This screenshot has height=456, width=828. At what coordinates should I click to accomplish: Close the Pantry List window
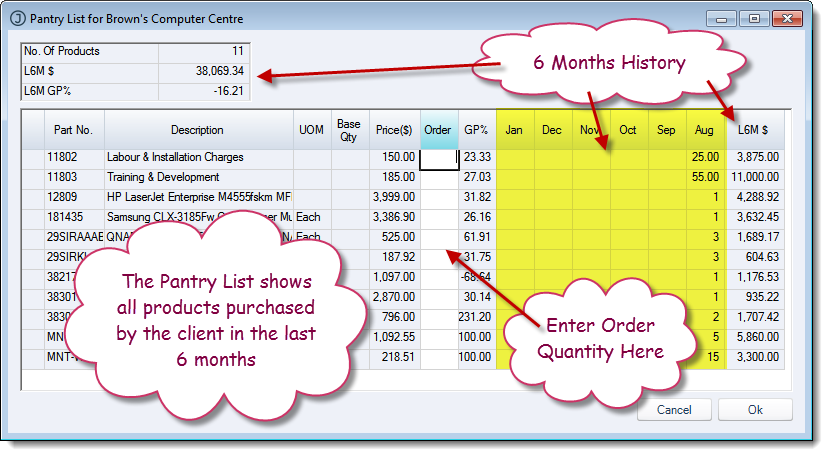pyautogui.click(x=787, y=19)
